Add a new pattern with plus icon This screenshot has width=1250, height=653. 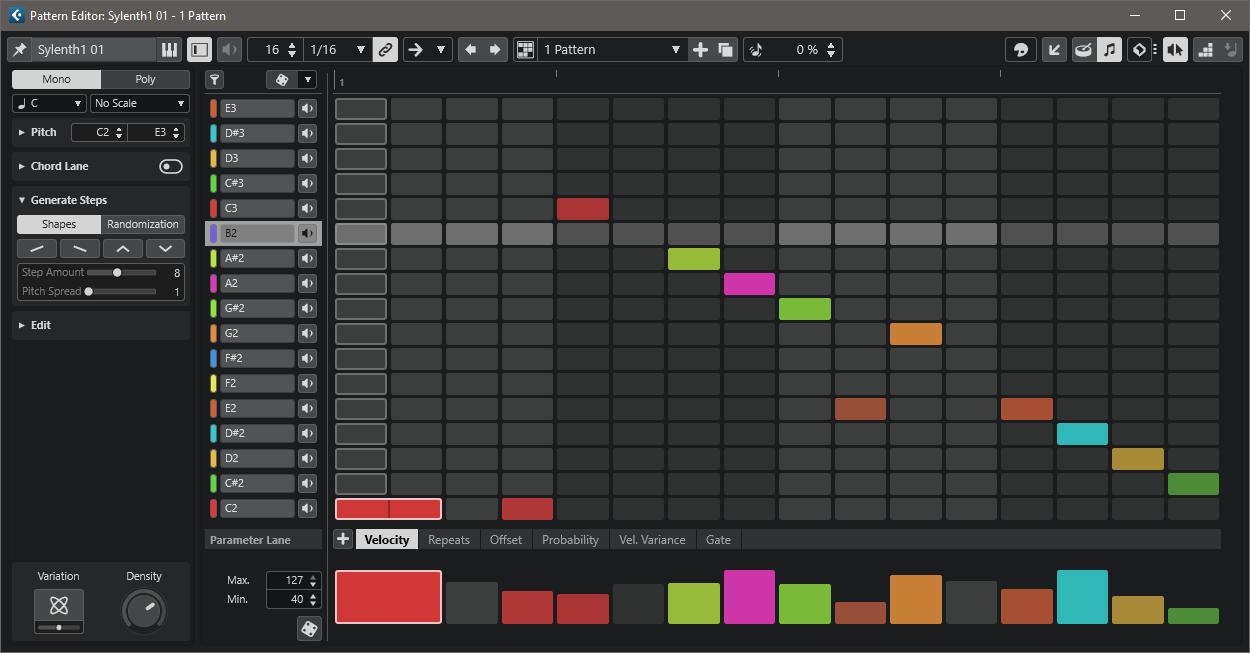(x=700, y=50)
